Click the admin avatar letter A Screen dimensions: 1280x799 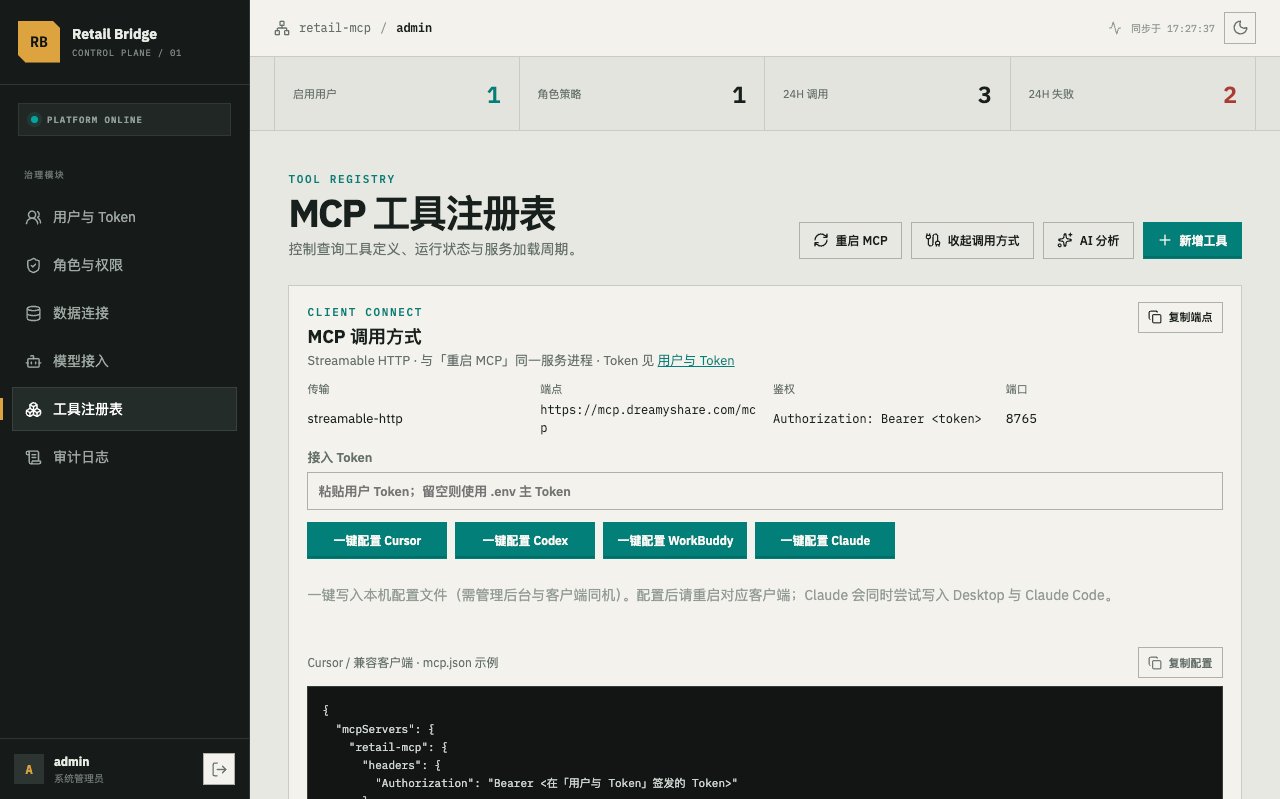(x=29, y=769)
